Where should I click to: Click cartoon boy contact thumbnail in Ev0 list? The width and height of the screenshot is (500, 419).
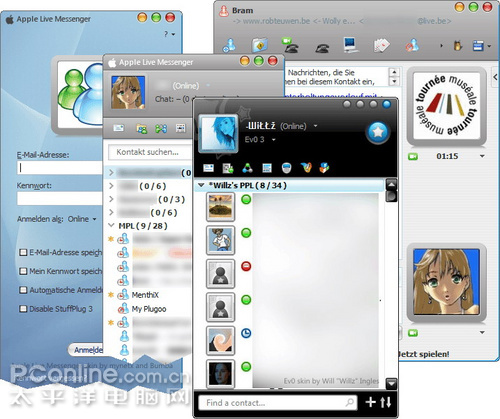click(220, 240)
